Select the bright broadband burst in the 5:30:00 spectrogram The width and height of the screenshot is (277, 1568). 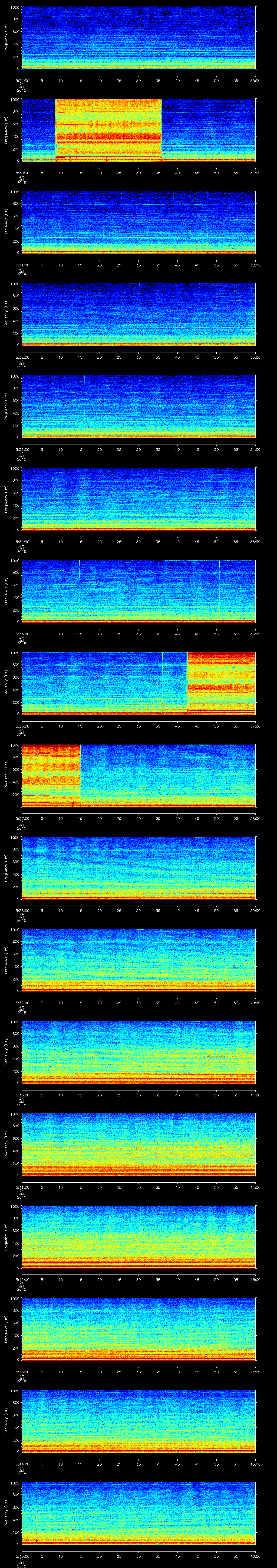[x=108, y=130]
